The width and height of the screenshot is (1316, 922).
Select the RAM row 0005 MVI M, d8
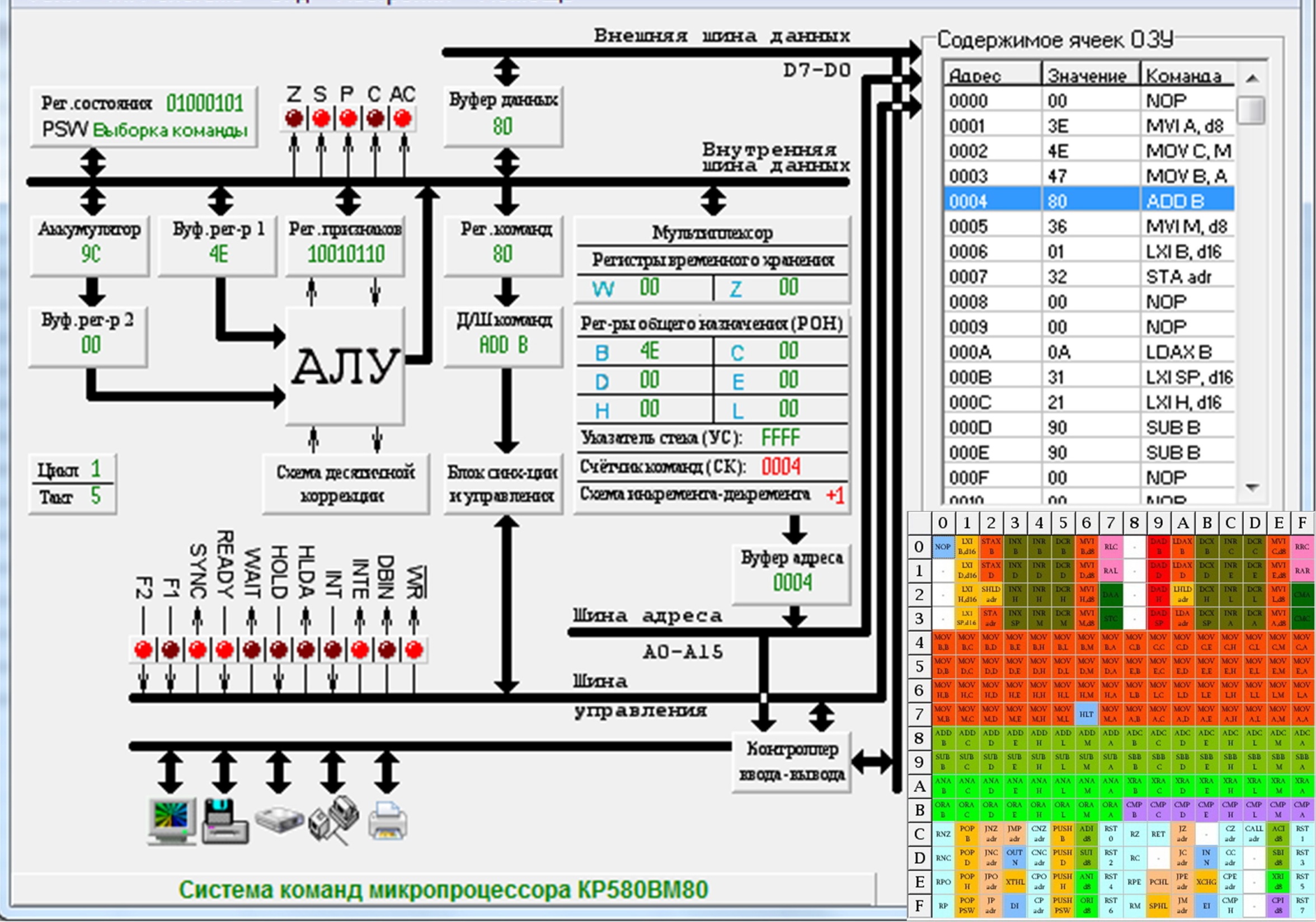[x=1089, y=227]
